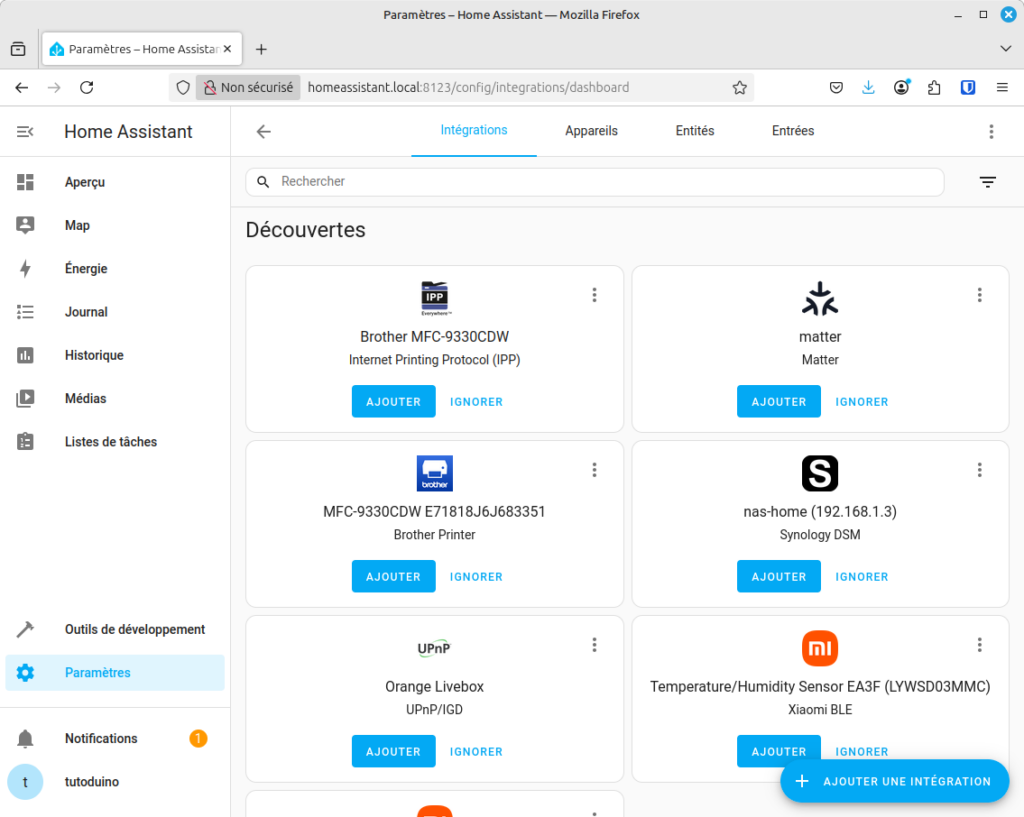Viewport: 1024px width, 817px height.
Task: Click the Matter logo icon
Action: [820, 298]
